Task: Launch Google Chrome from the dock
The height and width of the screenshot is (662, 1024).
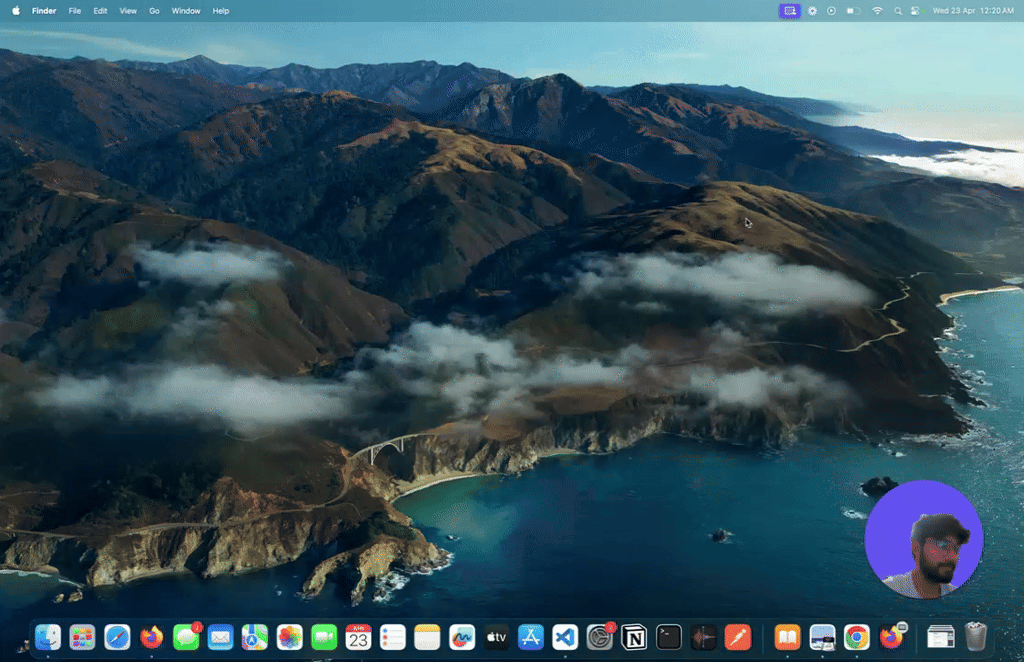Action: click(x=856, y=637)
